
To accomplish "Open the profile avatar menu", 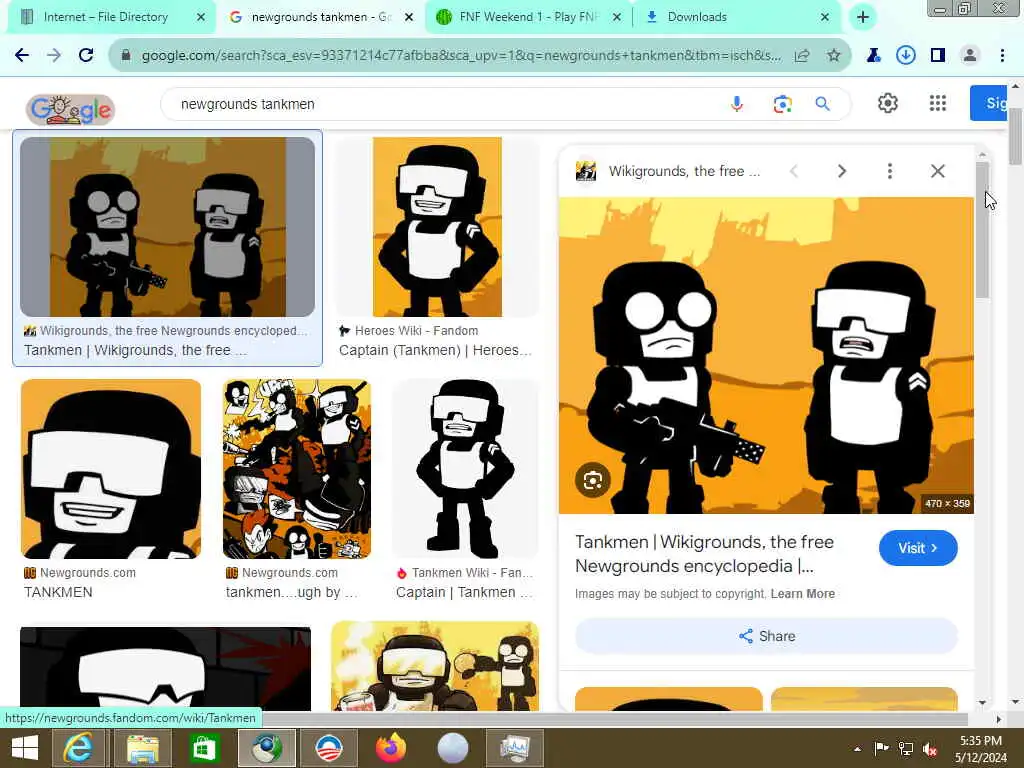I will [970, 56].
